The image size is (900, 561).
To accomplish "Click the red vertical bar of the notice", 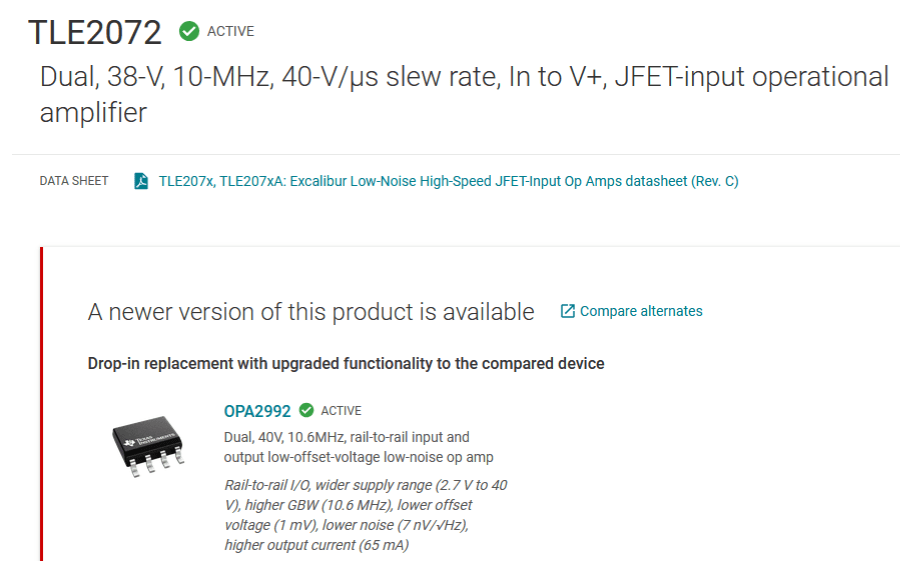I will click(41, 404).
